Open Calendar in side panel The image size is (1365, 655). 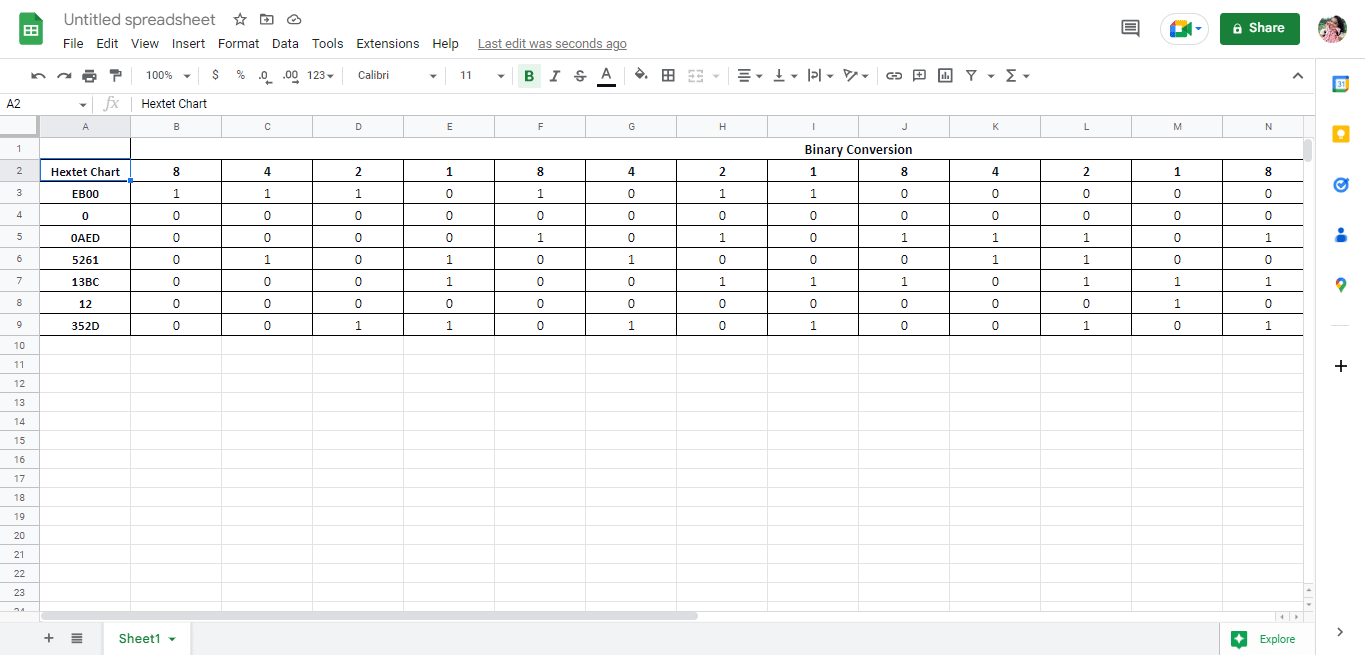(1341, 84)
